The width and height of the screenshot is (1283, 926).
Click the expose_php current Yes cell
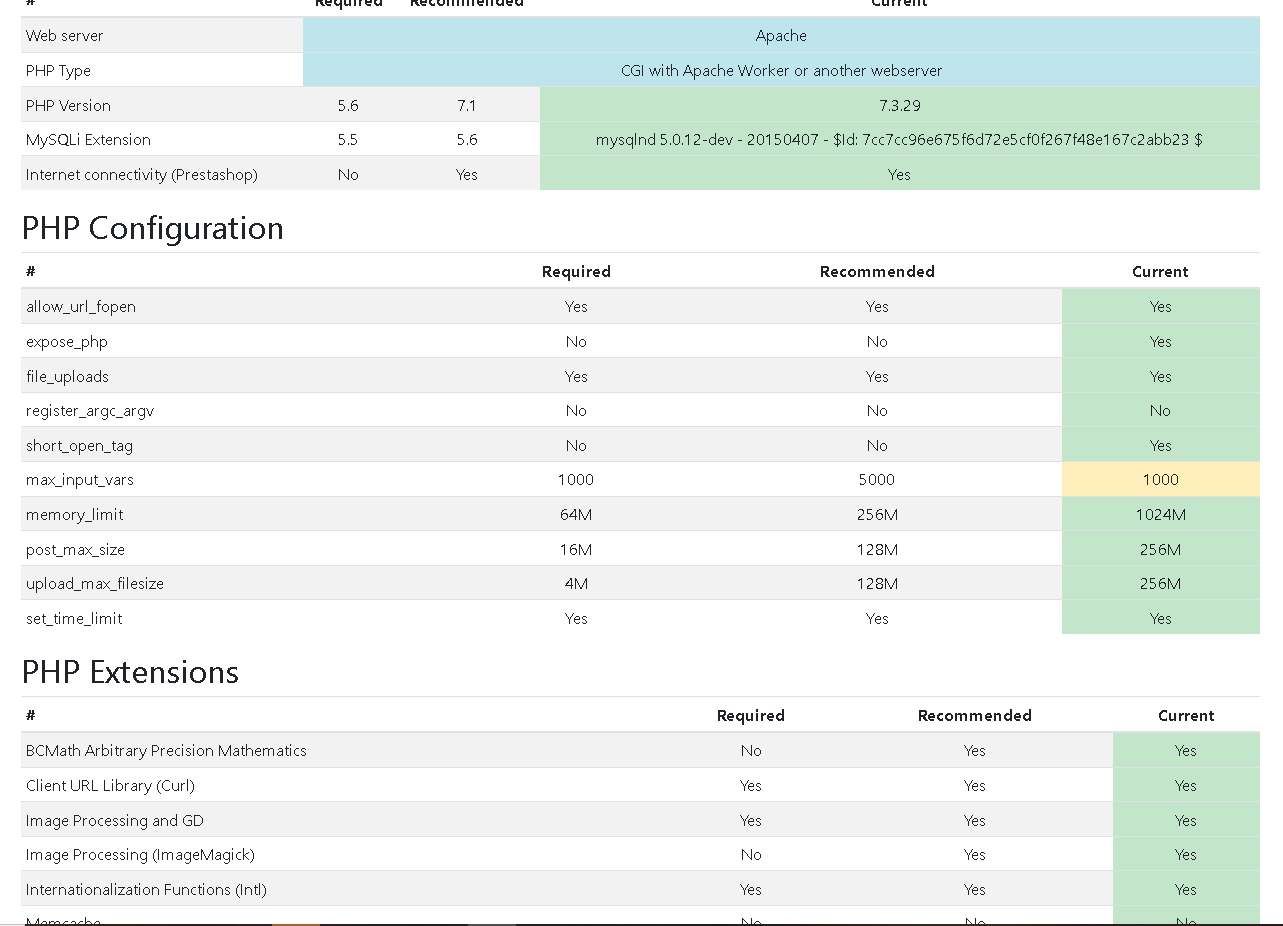click(x=1159, y=341)
